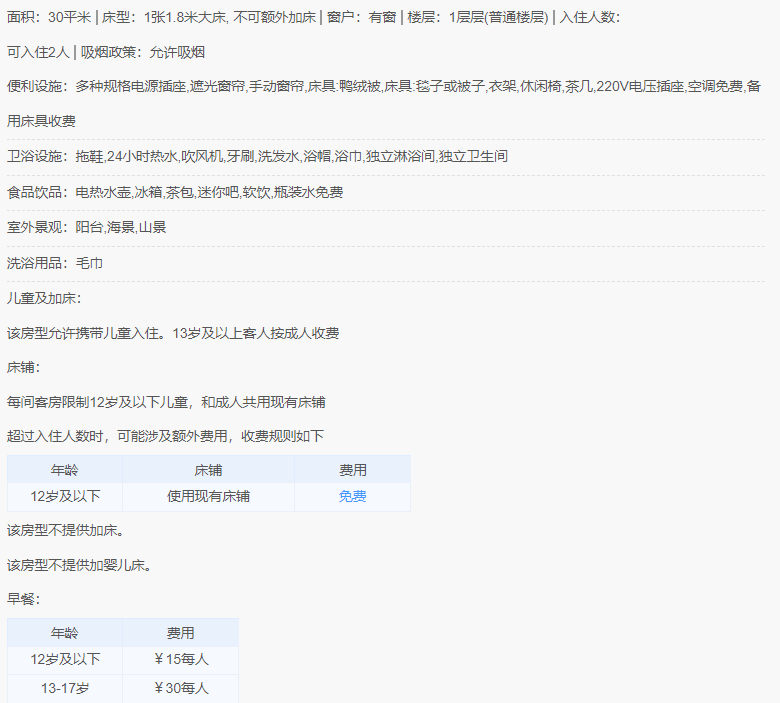Click 12岁及以下 in breakfast table

65,659
